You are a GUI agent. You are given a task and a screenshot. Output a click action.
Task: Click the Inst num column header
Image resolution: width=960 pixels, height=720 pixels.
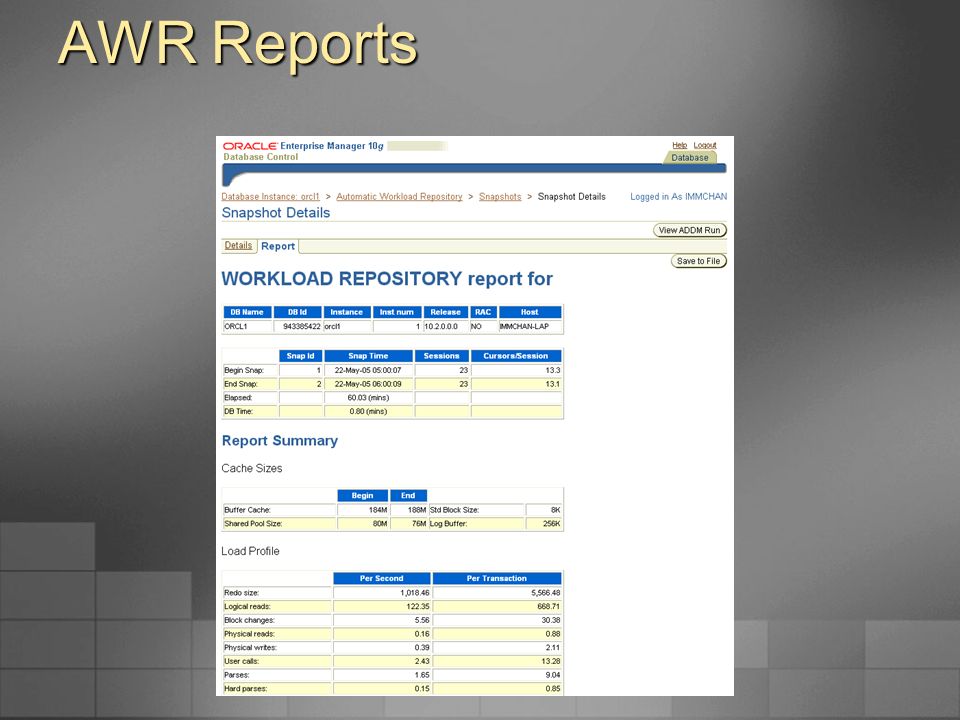397,312
